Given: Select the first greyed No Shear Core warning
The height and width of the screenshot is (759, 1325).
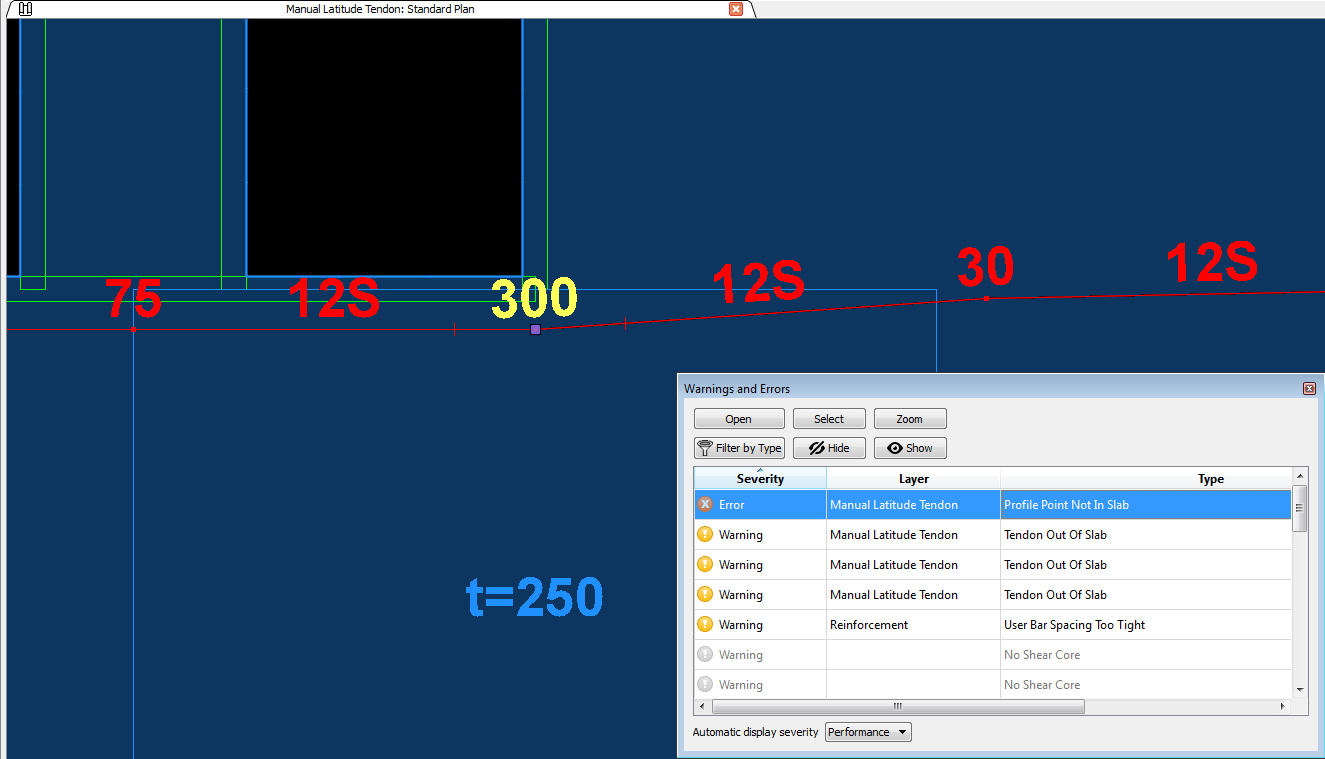Looking at the screenshot, I should click(993, 655).
